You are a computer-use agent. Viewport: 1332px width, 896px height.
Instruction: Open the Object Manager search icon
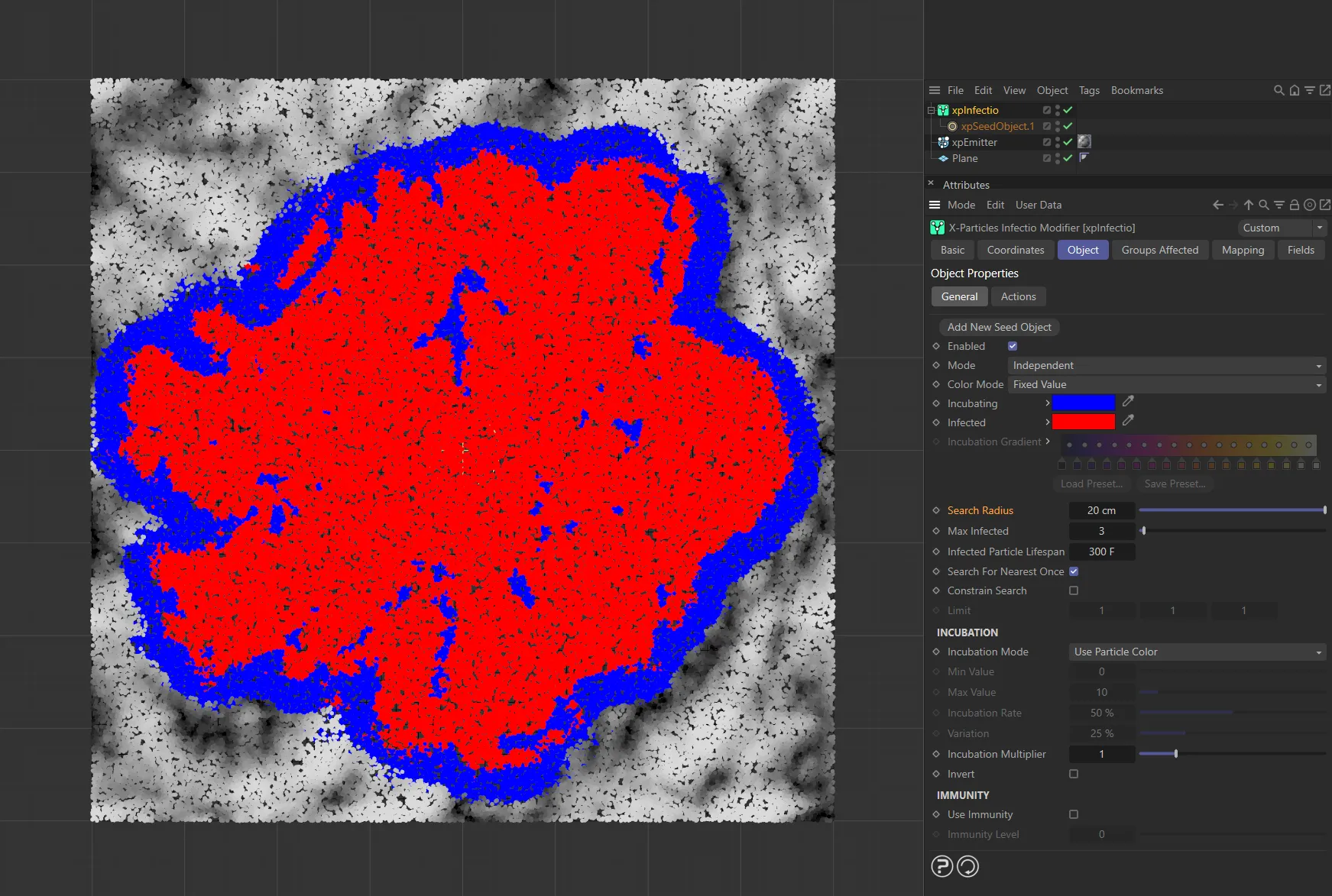1279,90
